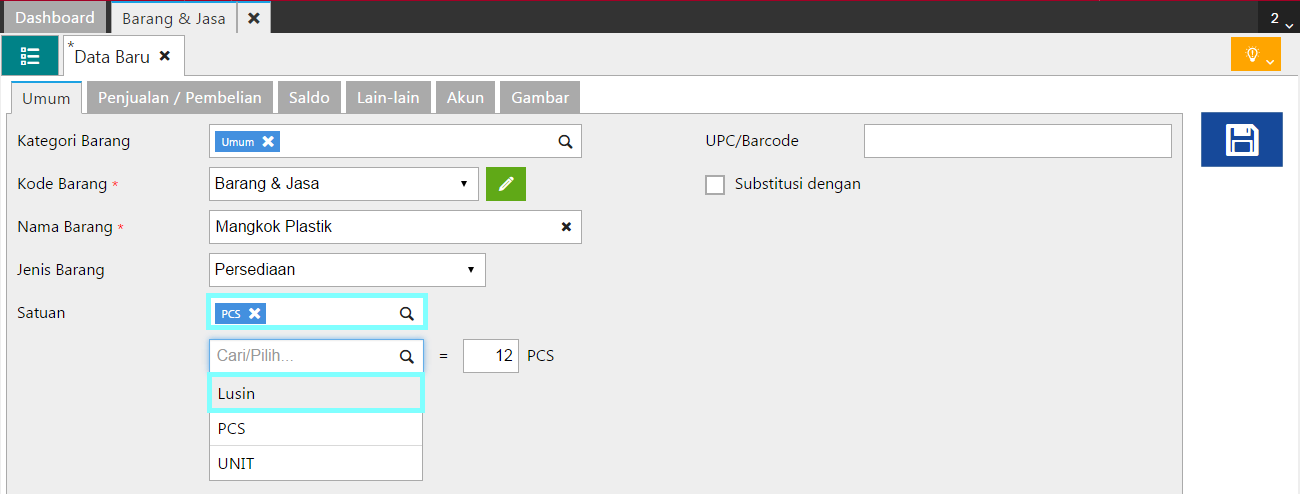Clear the Nama Barang text field

pos(566,227)
